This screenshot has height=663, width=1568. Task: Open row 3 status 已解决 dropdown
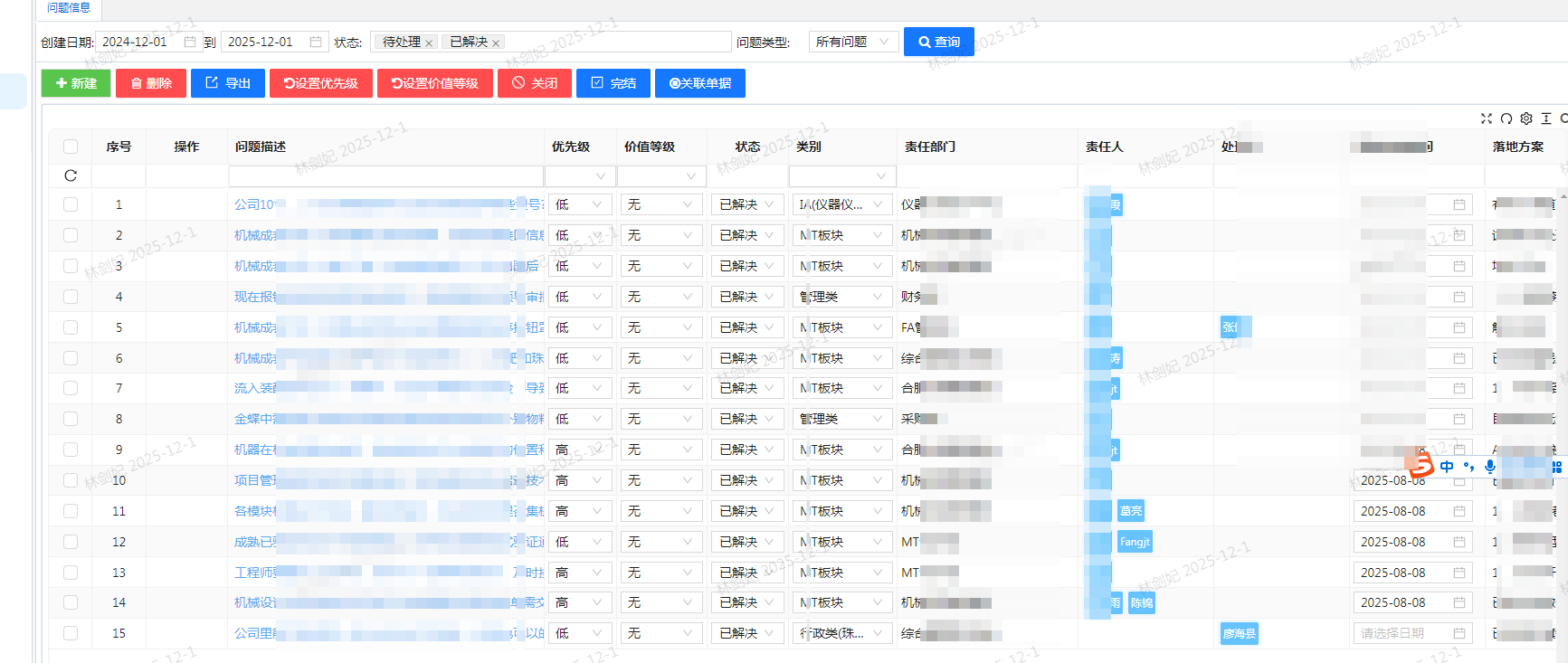747,266
